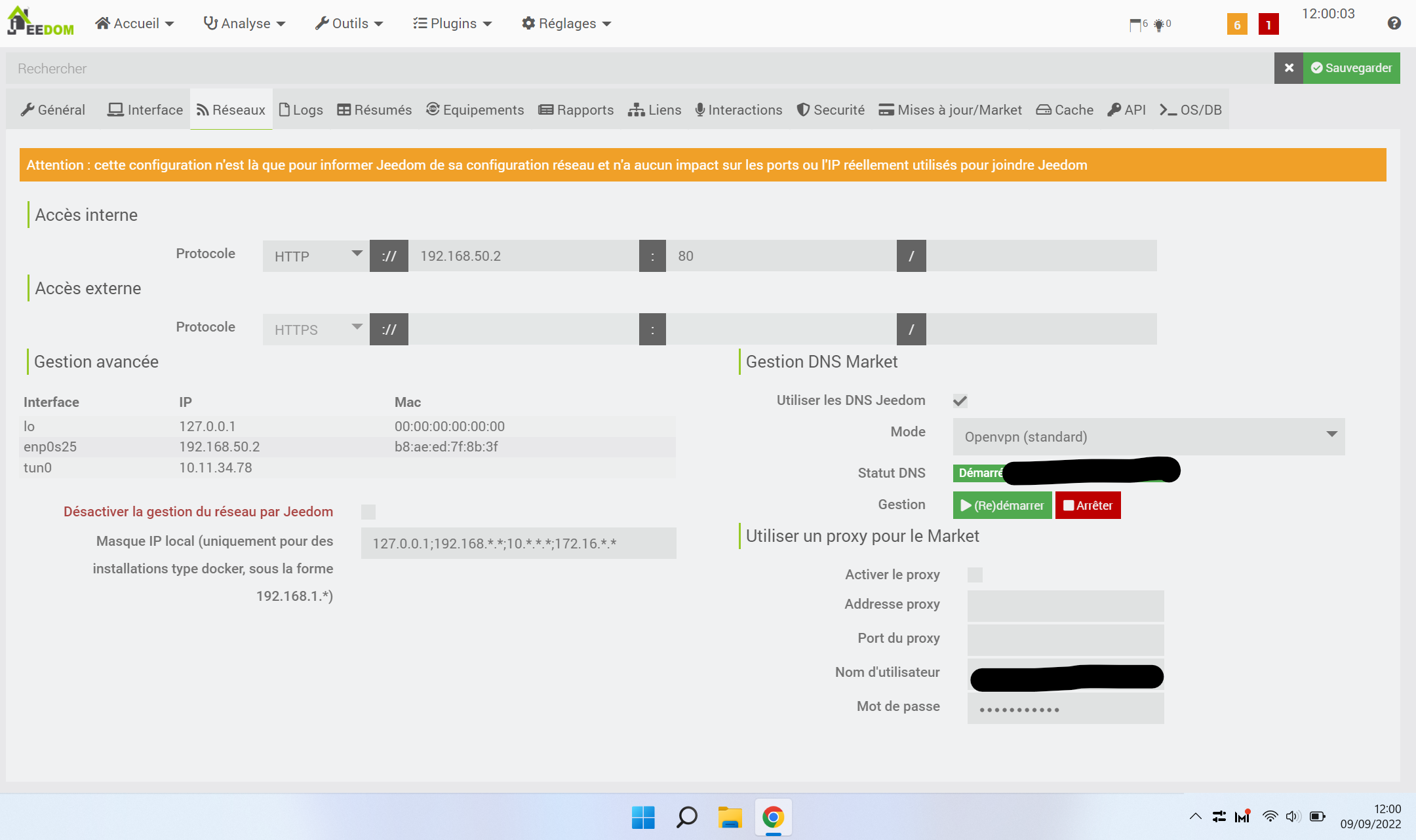Open the orange 6 messages badge
1416x840 pixels.
[x=1237, y=25]
